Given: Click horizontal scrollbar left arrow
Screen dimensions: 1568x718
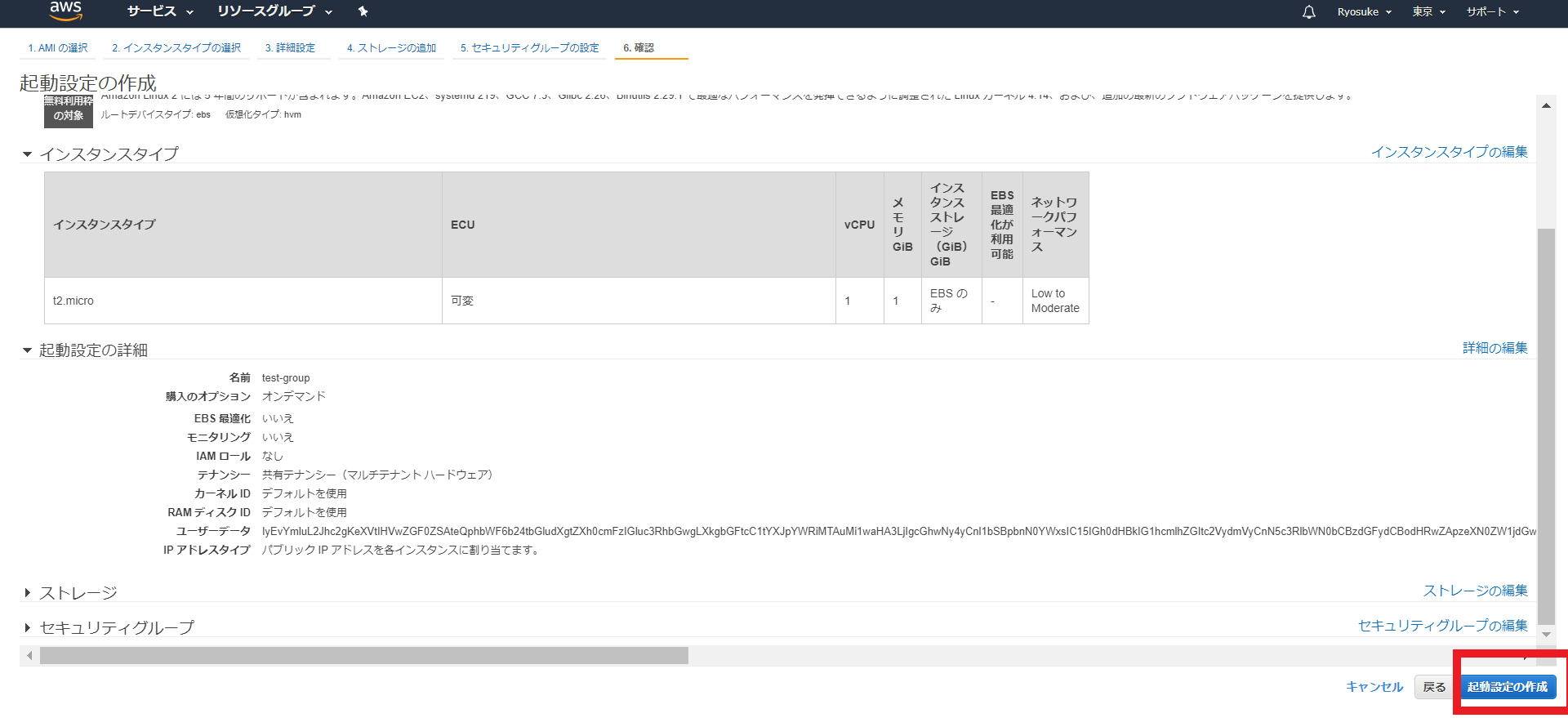Looking at the screenshot, I should coord(29,655).
